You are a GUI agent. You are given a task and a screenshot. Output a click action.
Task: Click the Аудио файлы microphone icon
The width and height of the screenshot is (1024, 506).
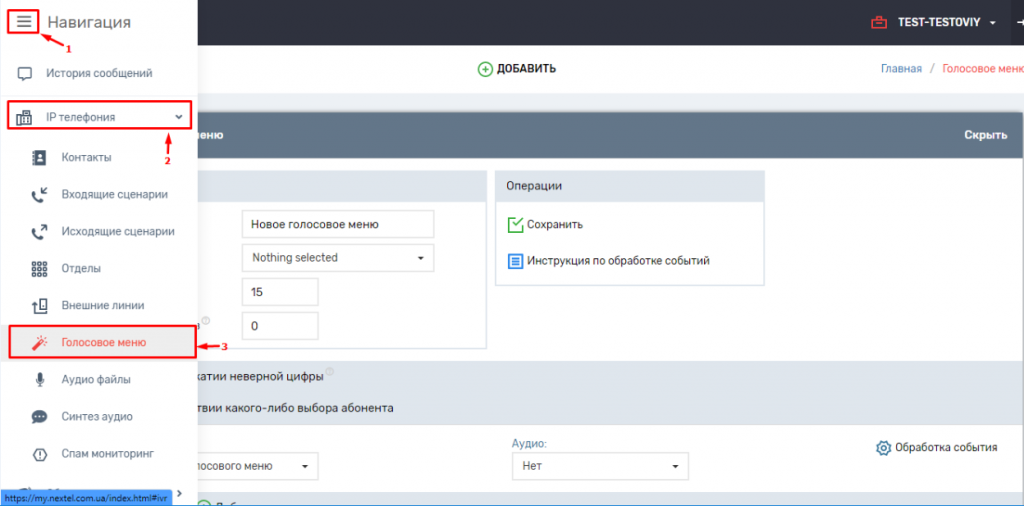point(39,379)
